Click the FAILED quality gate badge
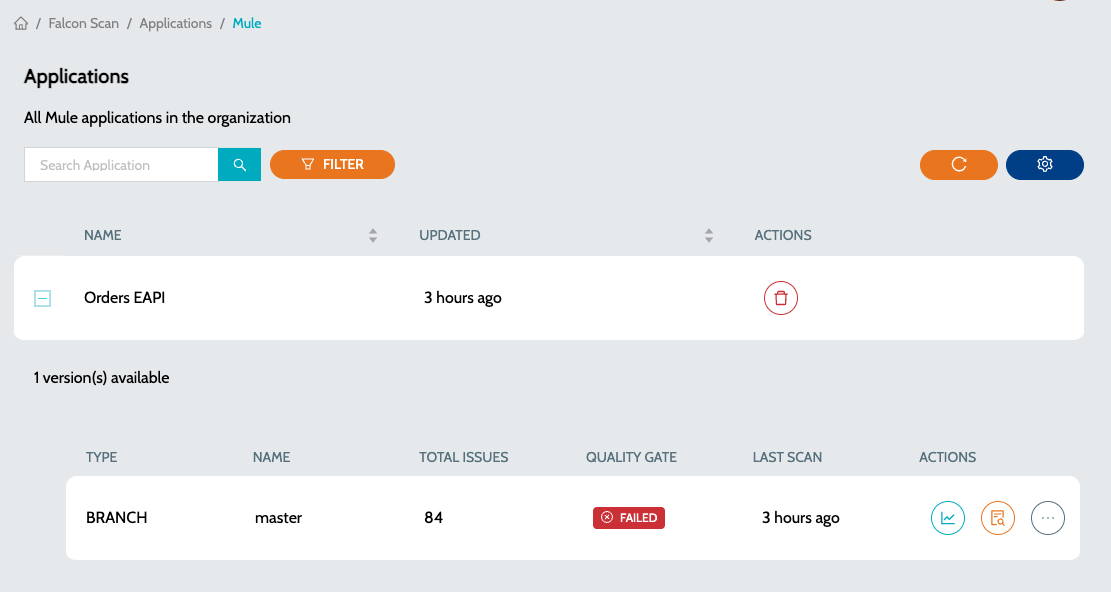The image size is (1111, 592). (628, 518)
